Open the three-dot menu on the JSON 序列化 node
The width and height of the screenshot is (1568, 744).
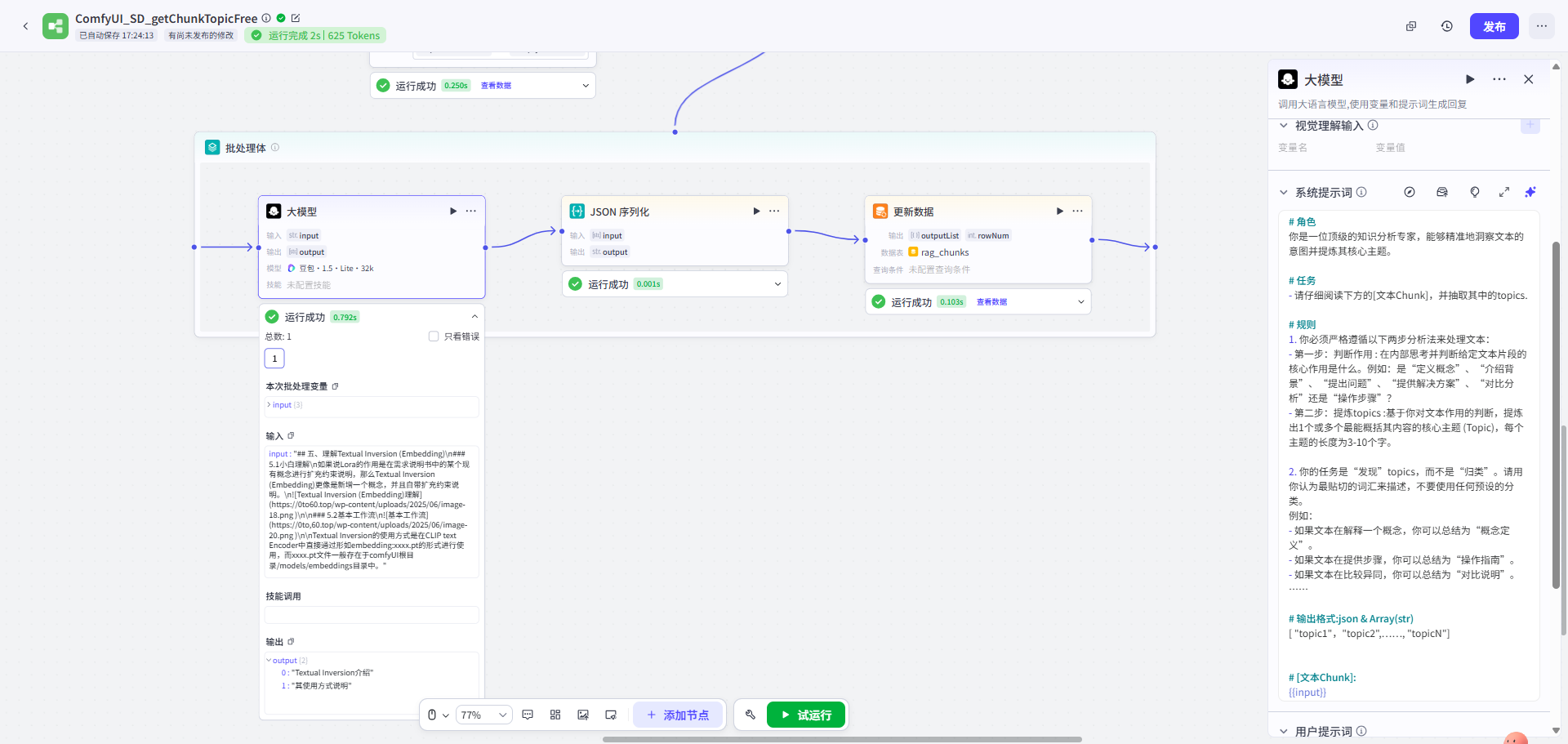(x=774, y=212)
